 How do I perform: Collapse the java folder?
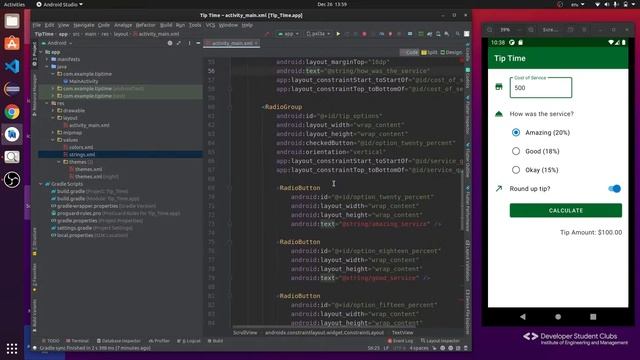pyautogui.click(x=47, y=67)
